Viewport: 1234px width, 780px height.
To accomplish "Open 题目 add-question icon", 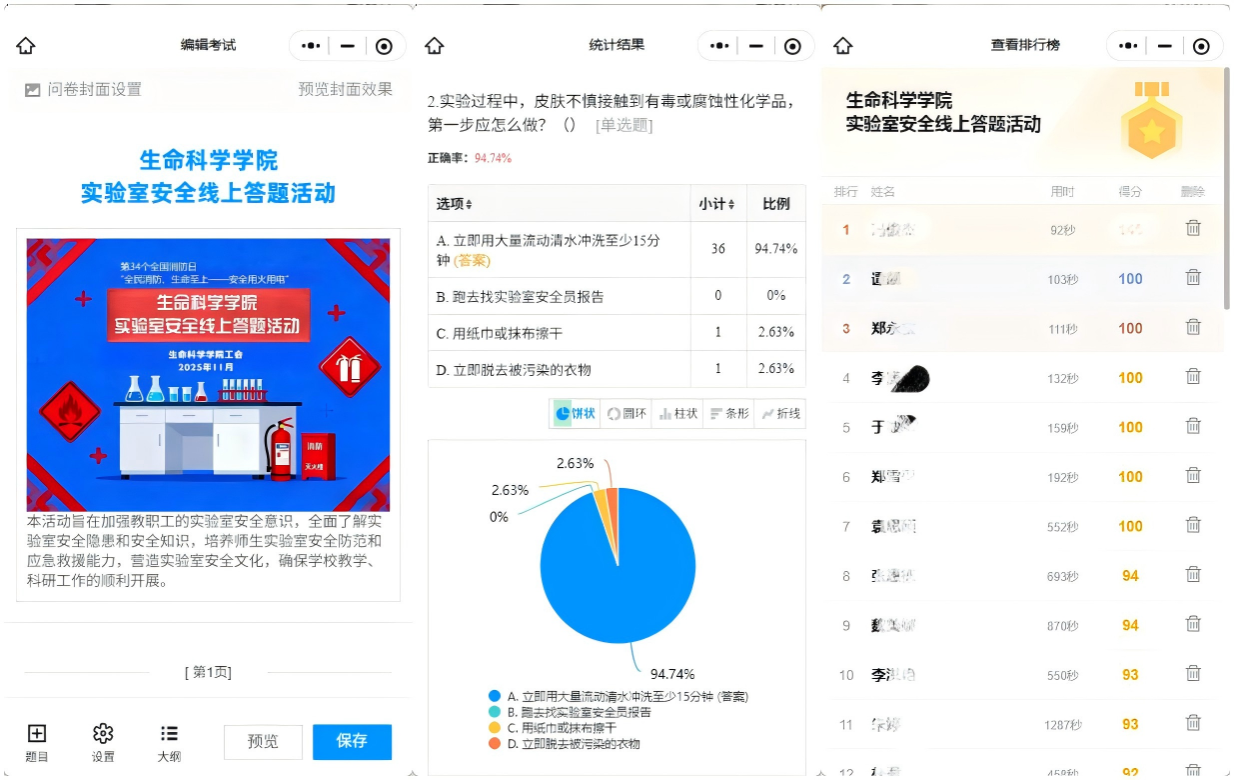I will (37, 734).
